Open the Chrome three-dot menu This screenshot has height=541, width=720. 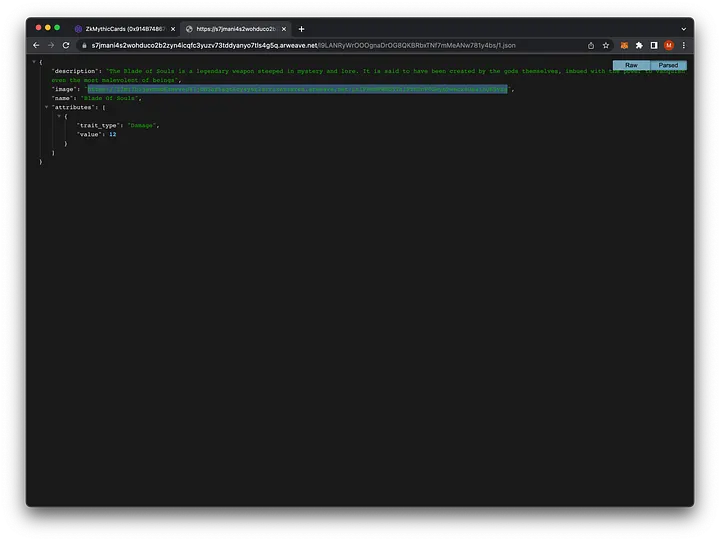click(683, 45)
